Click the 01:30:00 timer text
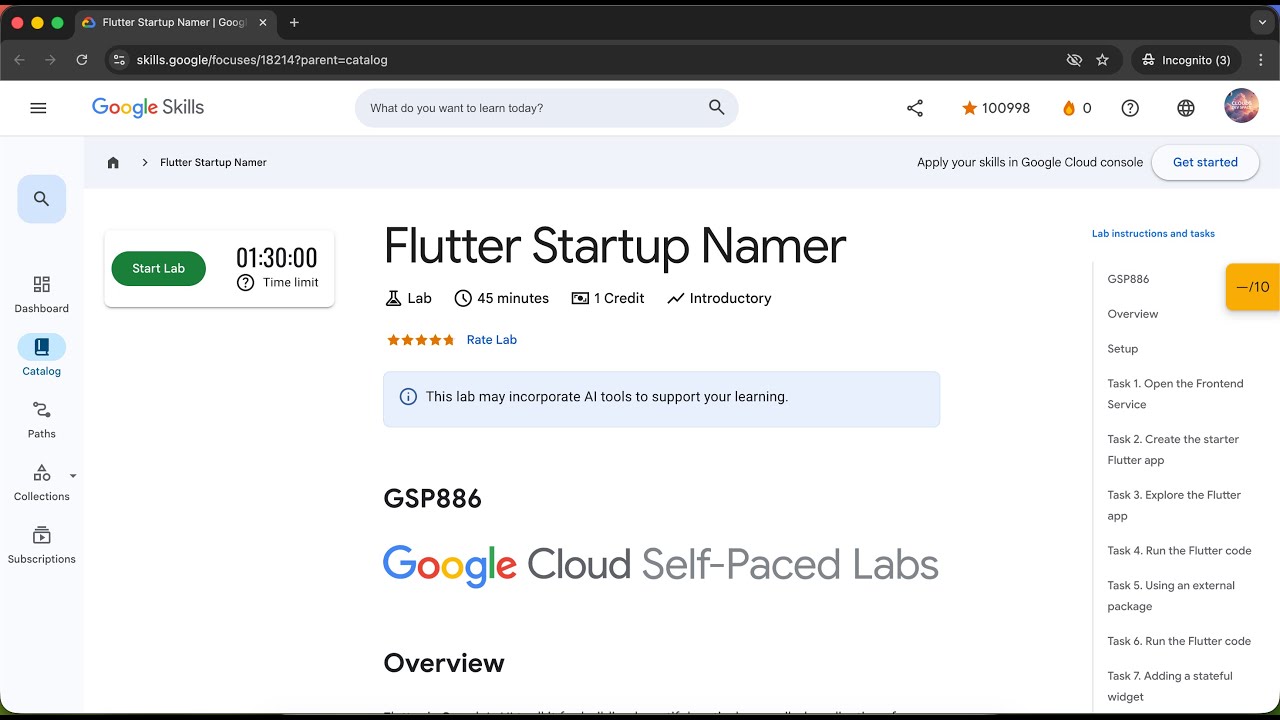This screenshot has height=720, width=1280. click(277, 258)
